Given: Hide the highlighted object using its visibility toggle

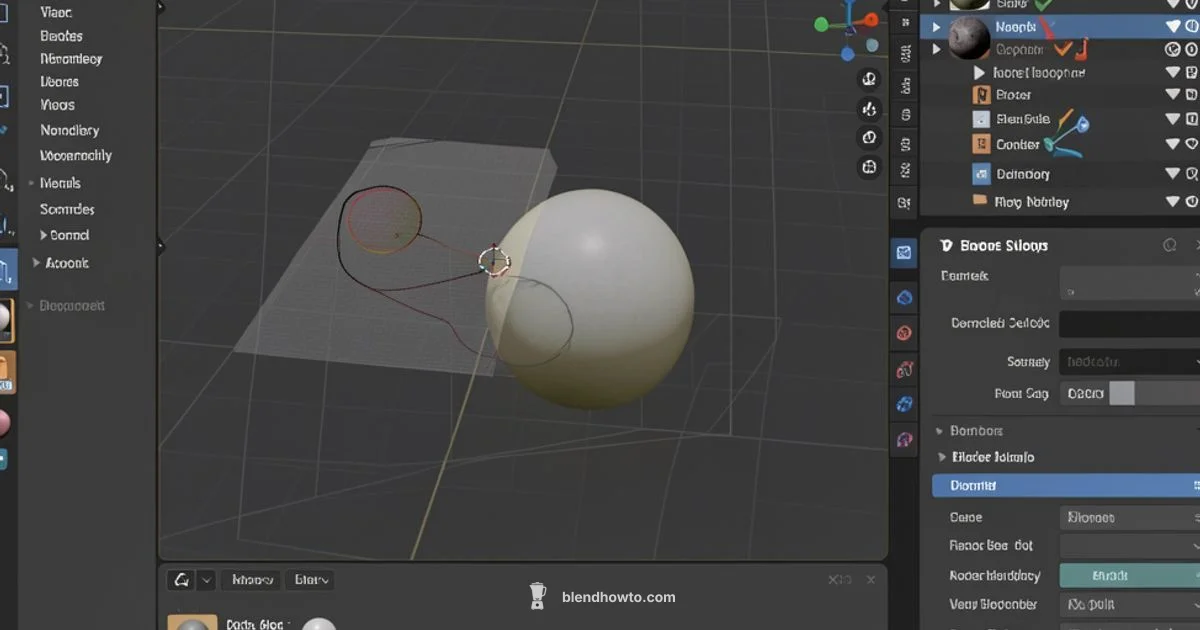Looking at the screenshot, I should pos(1172,27).
